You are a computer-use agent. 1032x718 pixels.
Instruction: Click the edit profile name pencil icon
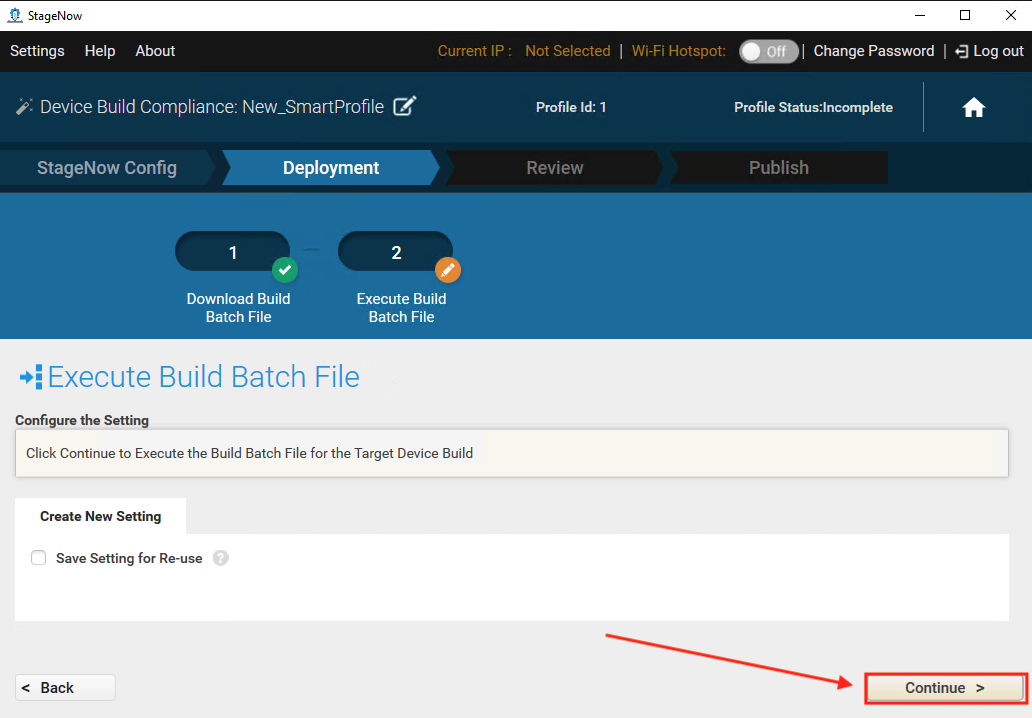(x=404, y=107)
